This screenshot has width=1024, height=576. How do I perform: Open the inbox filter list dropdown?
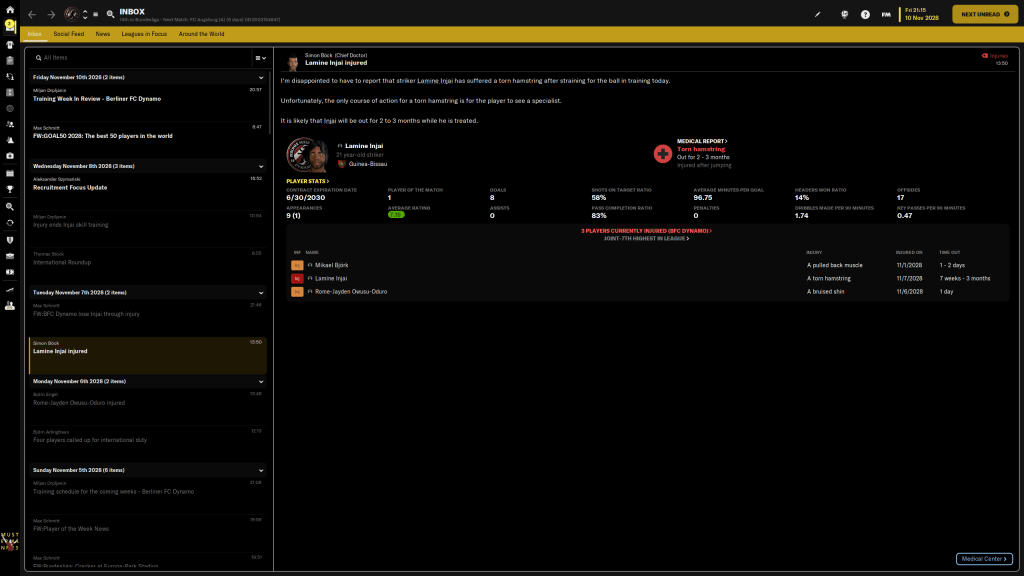click(260, 58)
